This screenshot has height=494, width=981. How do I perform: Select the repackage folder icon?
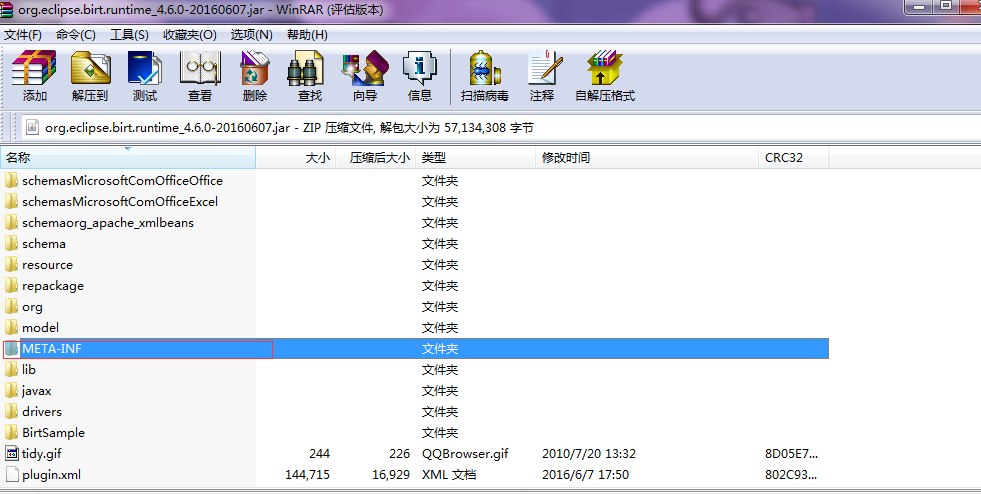pyautogui.click(x=11, y=286)
